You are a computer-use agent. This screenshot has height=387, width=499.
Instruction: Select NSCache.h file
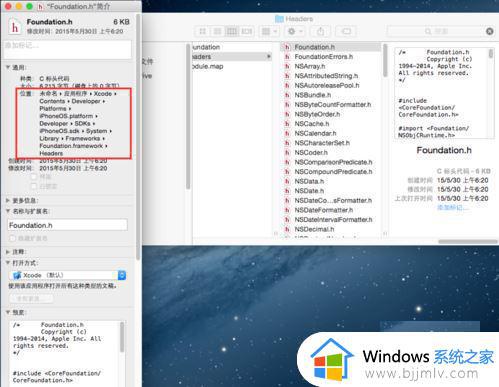coord(312,124)
